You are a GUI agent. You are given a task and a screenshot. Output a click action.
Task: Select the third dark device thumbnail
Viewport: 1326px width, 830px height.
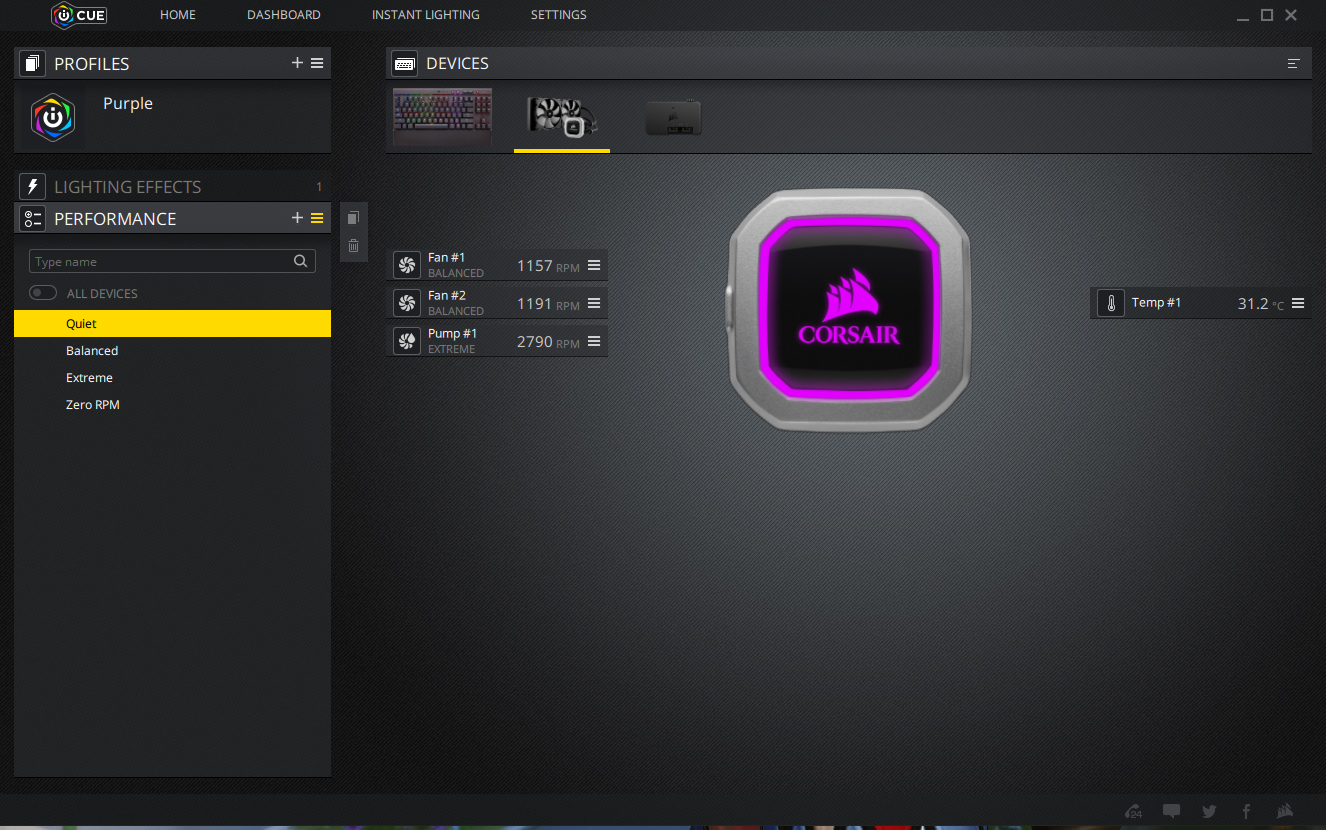[673, 118]
